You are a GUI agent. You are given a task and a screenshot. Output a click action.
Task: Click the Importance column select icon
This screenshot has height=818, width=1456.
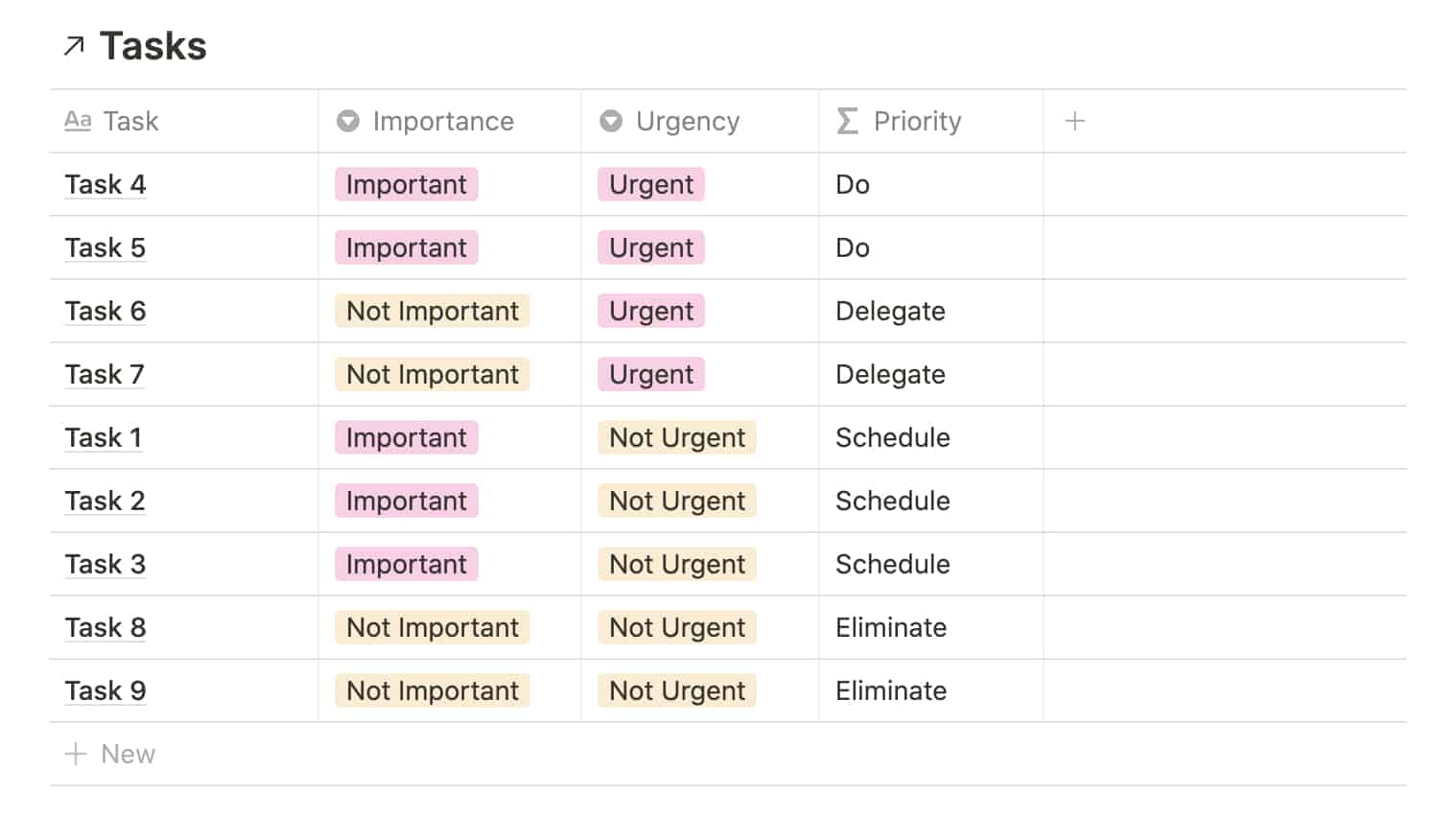(348, 121)
